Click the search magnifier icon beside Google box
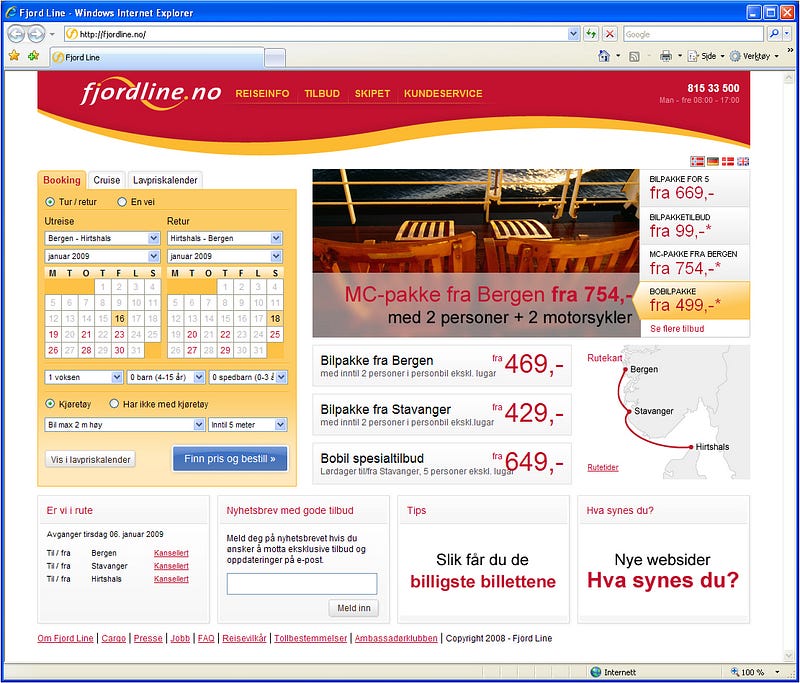Viewport: 800px width, 683px height. (774, 34)
